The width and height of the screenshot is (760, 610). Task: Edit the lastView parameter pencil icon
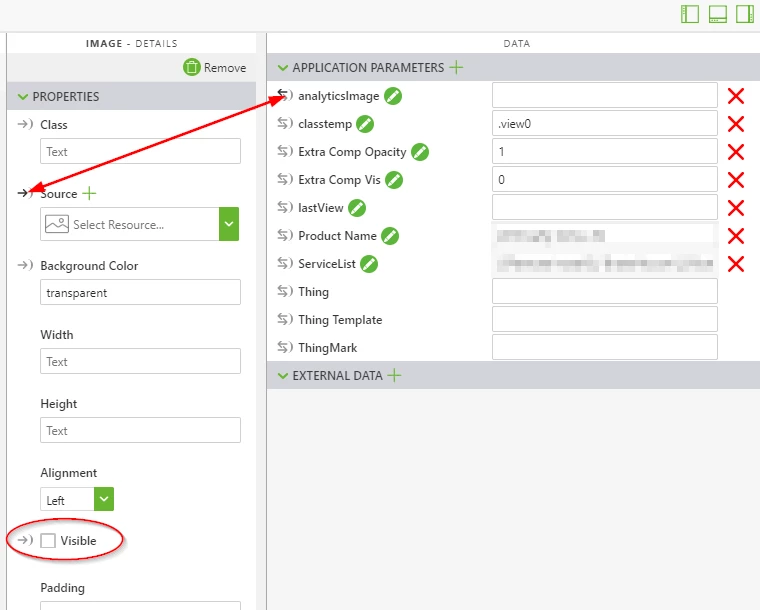click(x=357, y=208)
